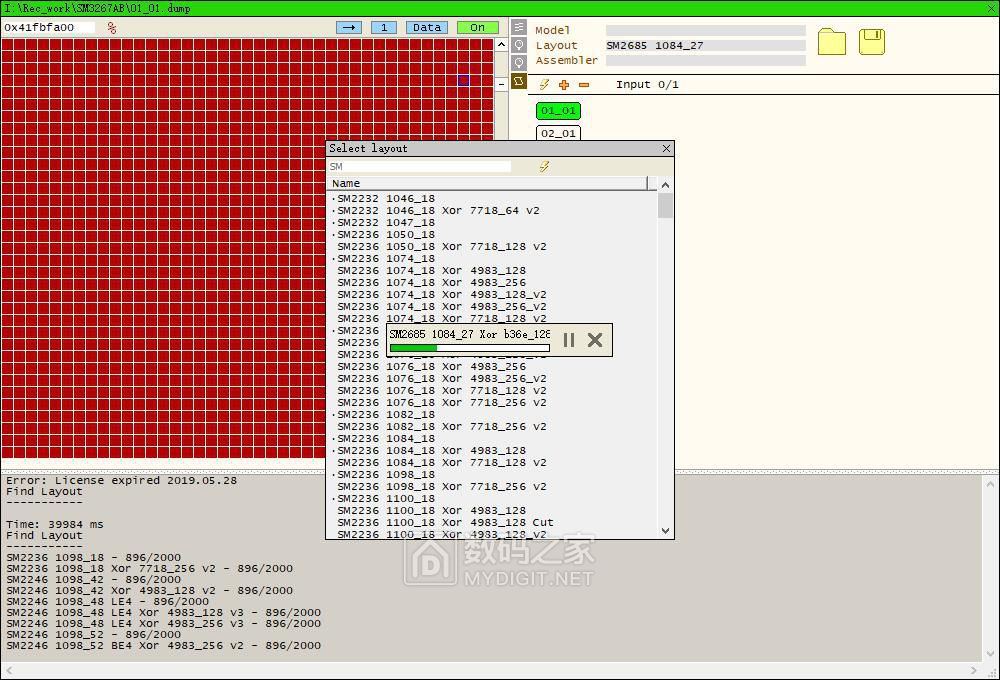
Task: Select 'SM2236 1076_18 Xor 7718_128 v2'
Action: pos(441,391)
